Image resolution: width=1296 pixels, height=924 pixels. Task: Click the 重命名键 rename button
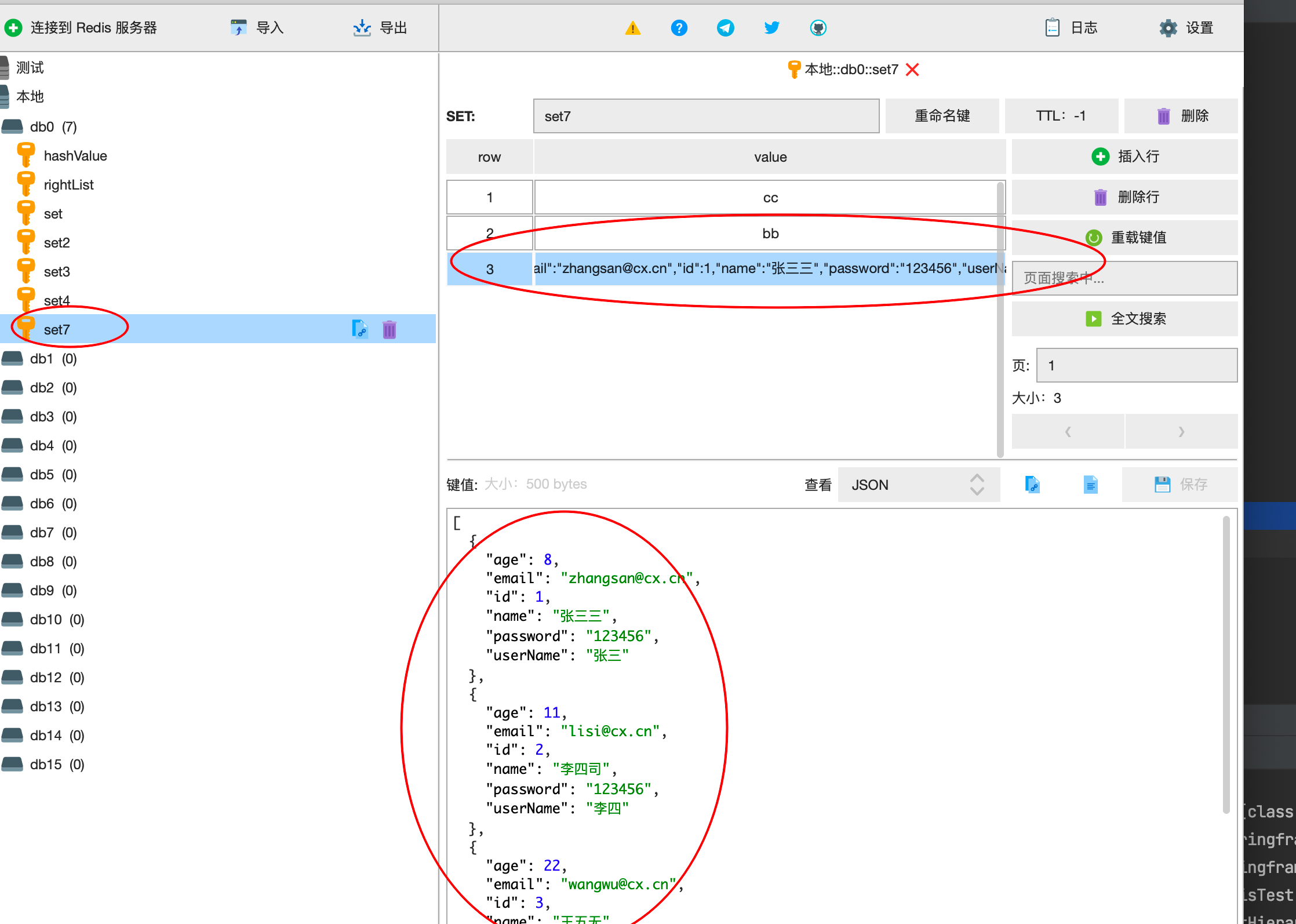pos(942,115)
